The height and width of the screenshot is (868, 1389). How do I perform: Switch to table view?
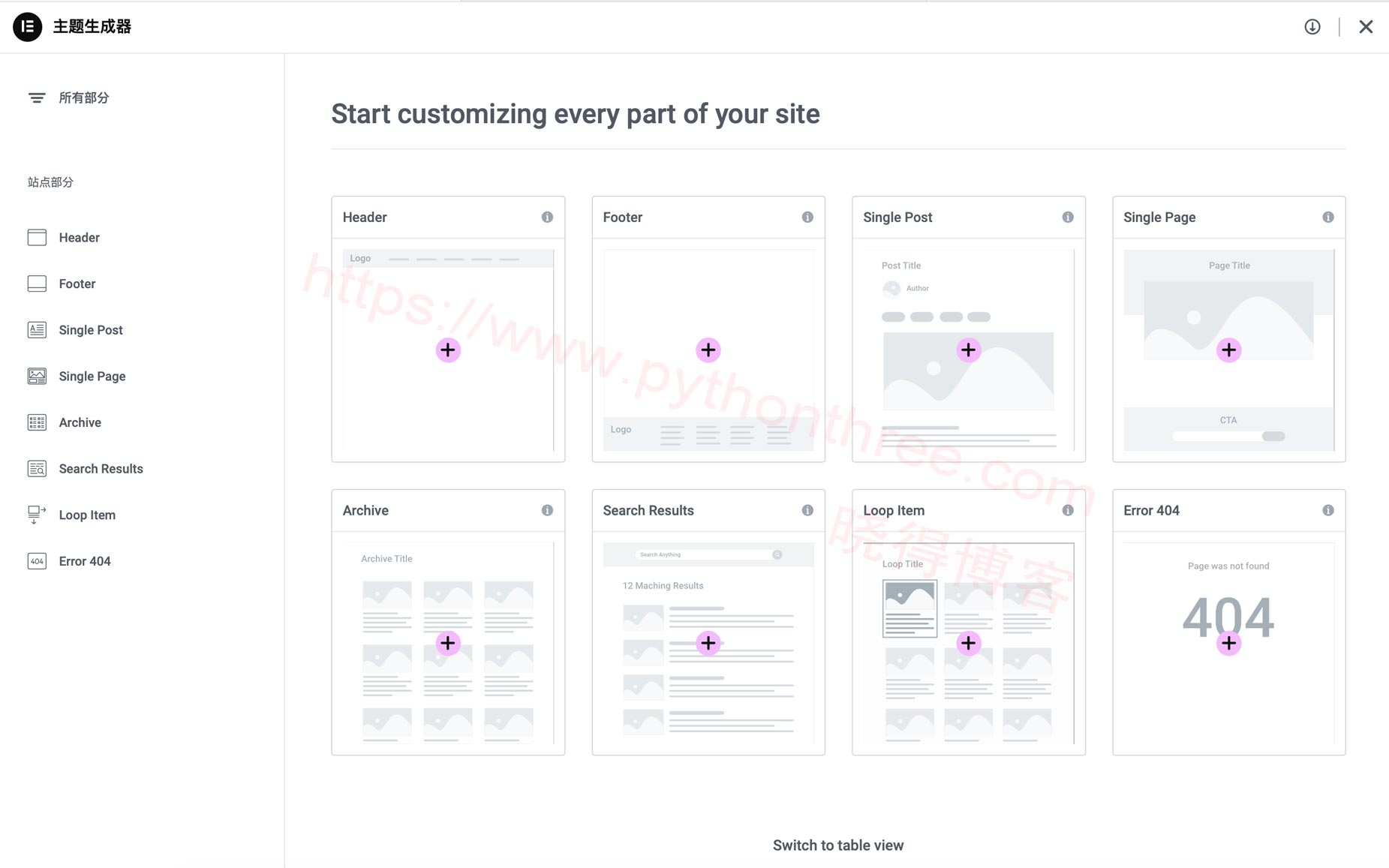tap(838, 845)
